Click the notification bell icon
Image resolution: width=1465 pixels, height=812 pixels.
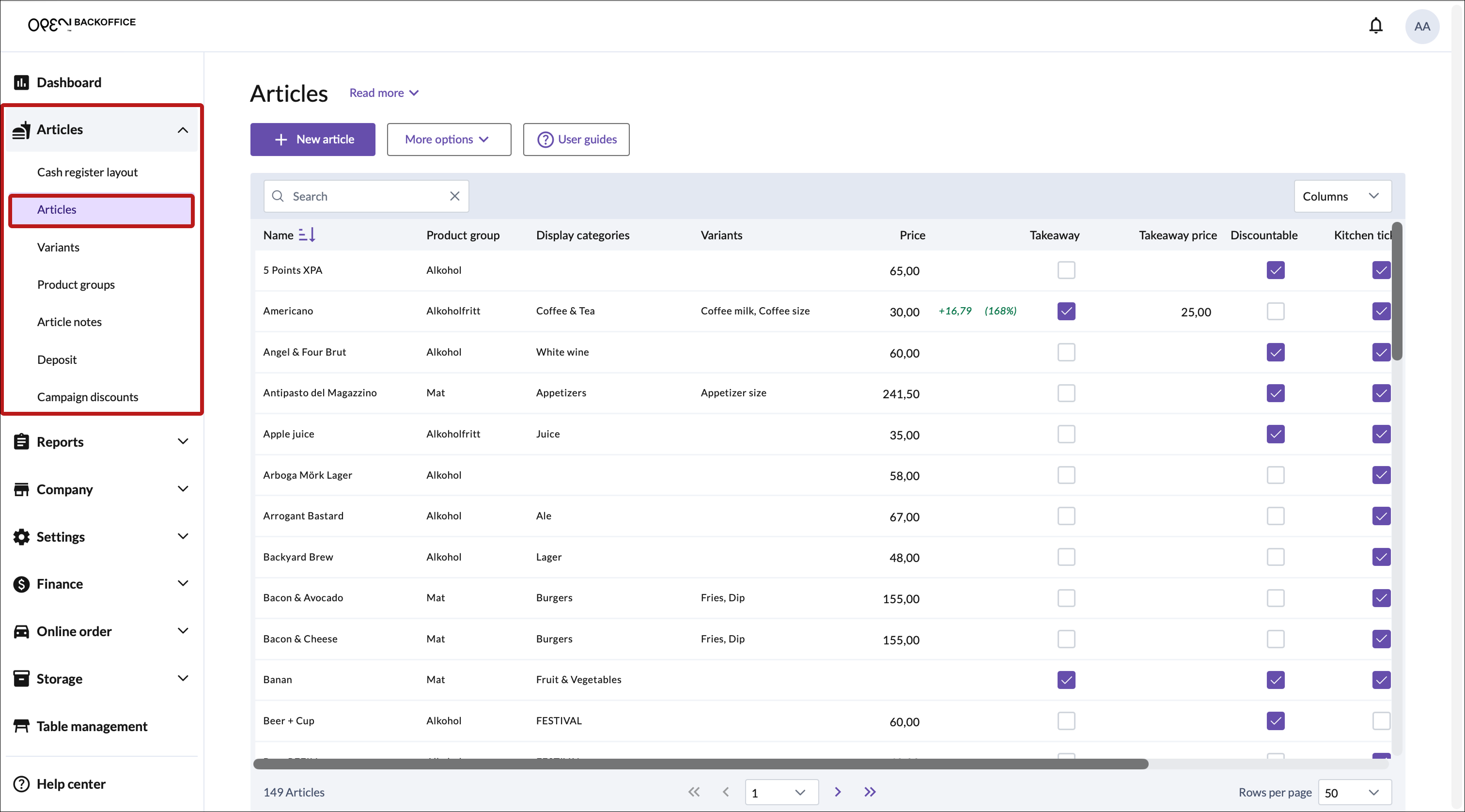1375,26
